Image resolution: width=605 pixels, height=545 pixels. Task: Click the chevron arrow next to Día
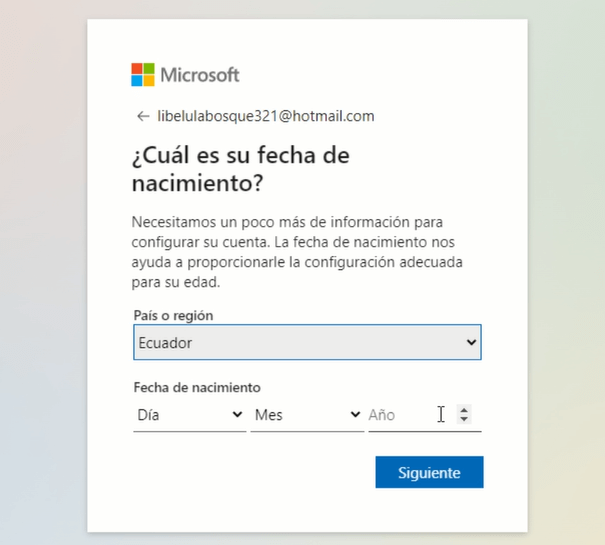point(237,414)
